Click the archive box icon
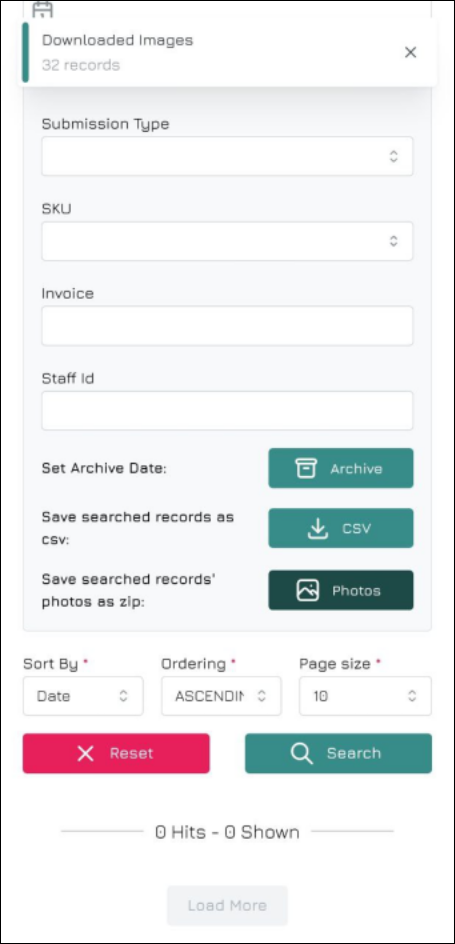 [x=306, y=468]
